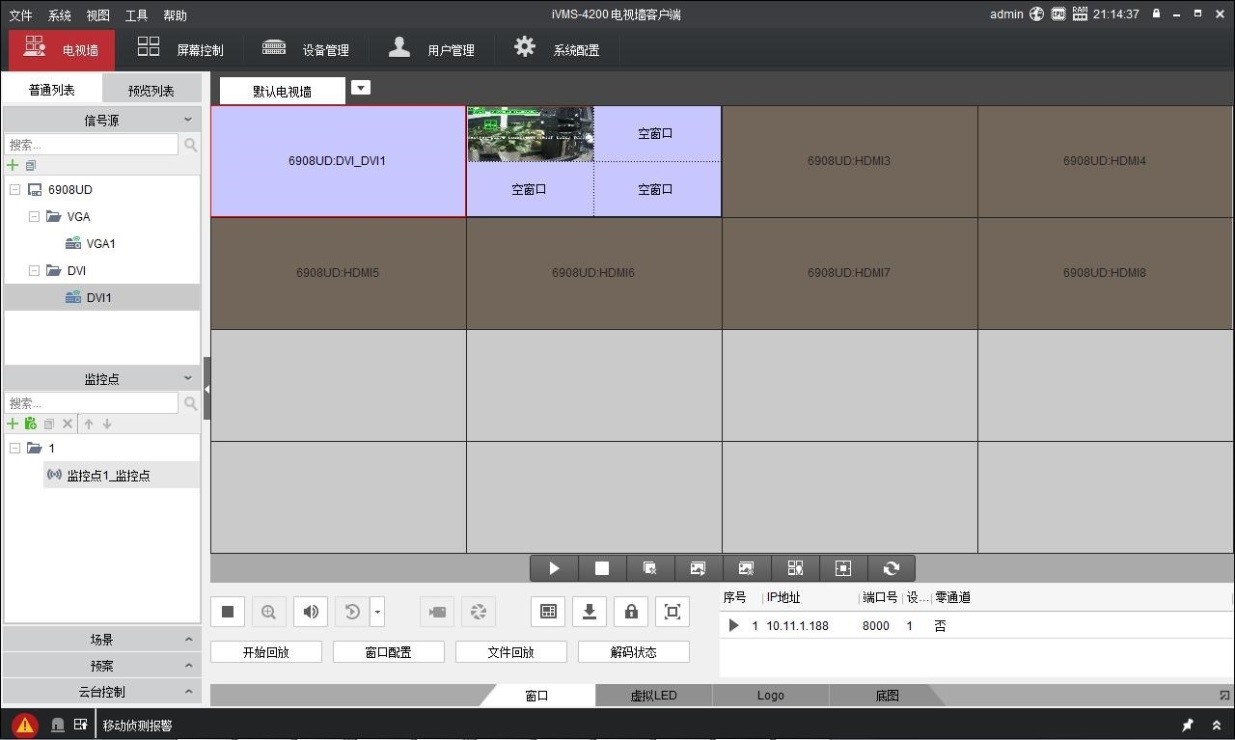Click the play button in the video wall toolbar

[554, 568]
